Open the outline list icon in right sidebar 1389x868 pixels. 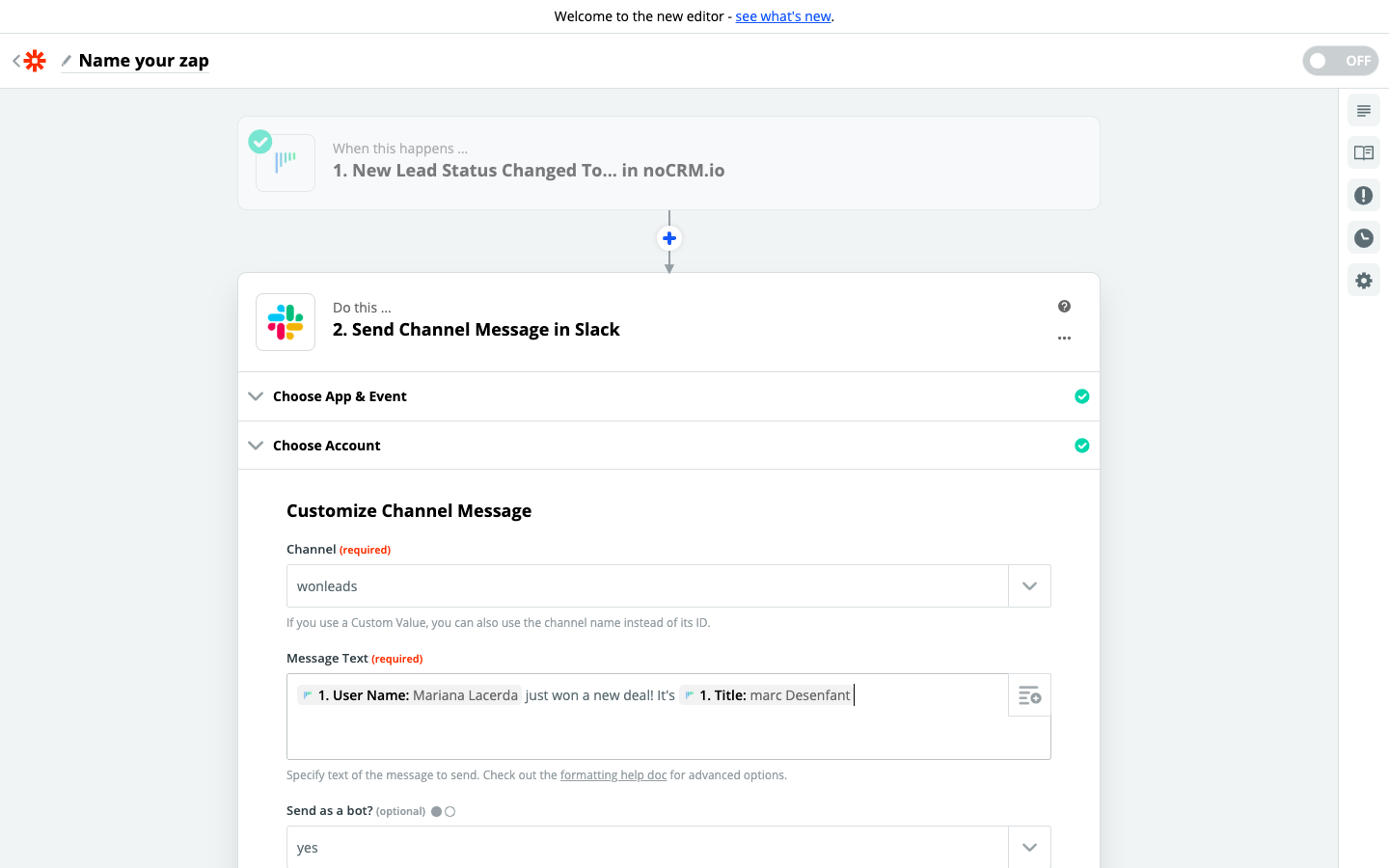pyautogui.click(x=1363, y=111)
